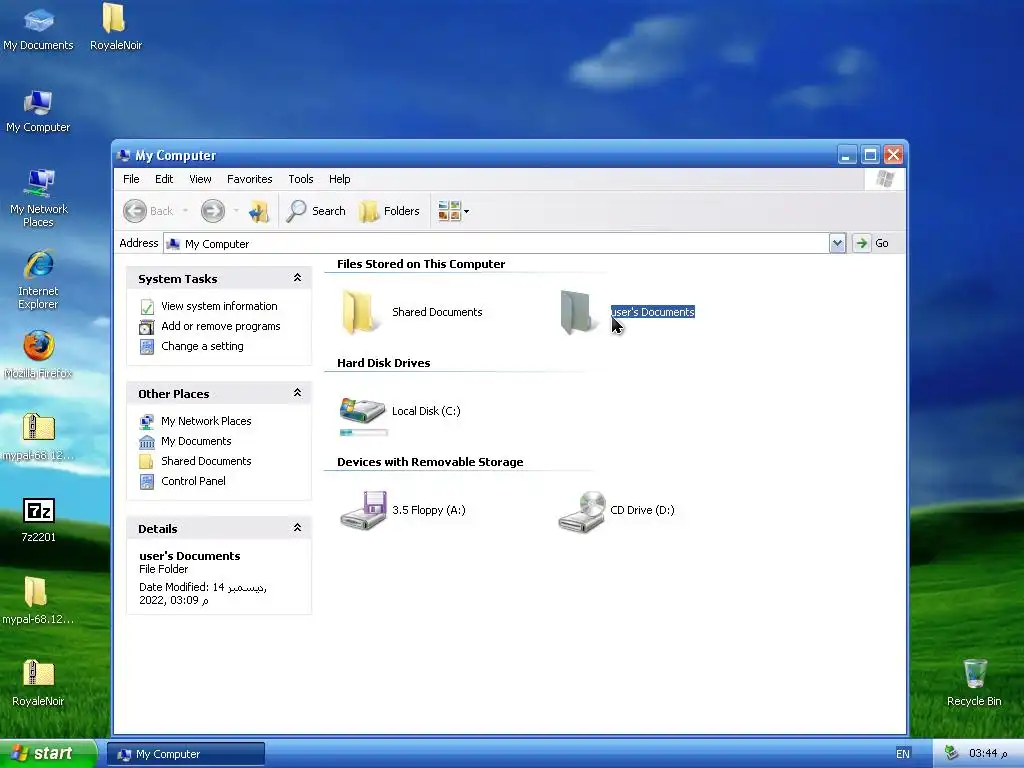The height and width of the screenshot is (768, 1024).
Task: Open Shared Documents link in Other Places
Action: 206,461
